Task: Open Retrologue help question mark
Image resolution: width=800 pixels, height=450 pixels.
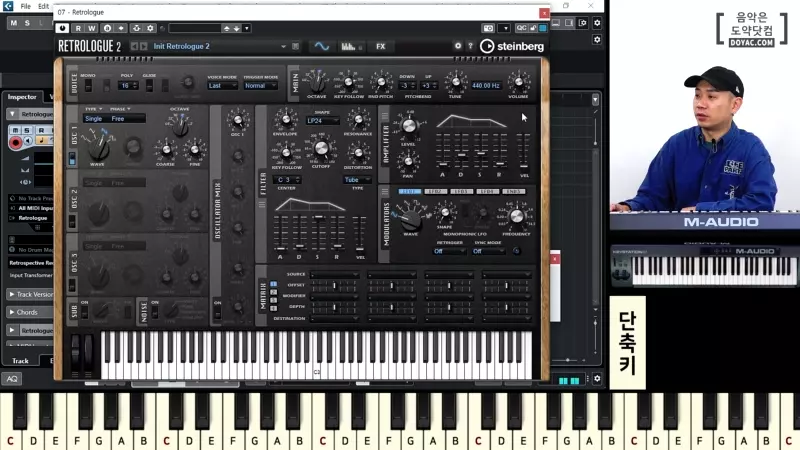Action: coord(470,46)
